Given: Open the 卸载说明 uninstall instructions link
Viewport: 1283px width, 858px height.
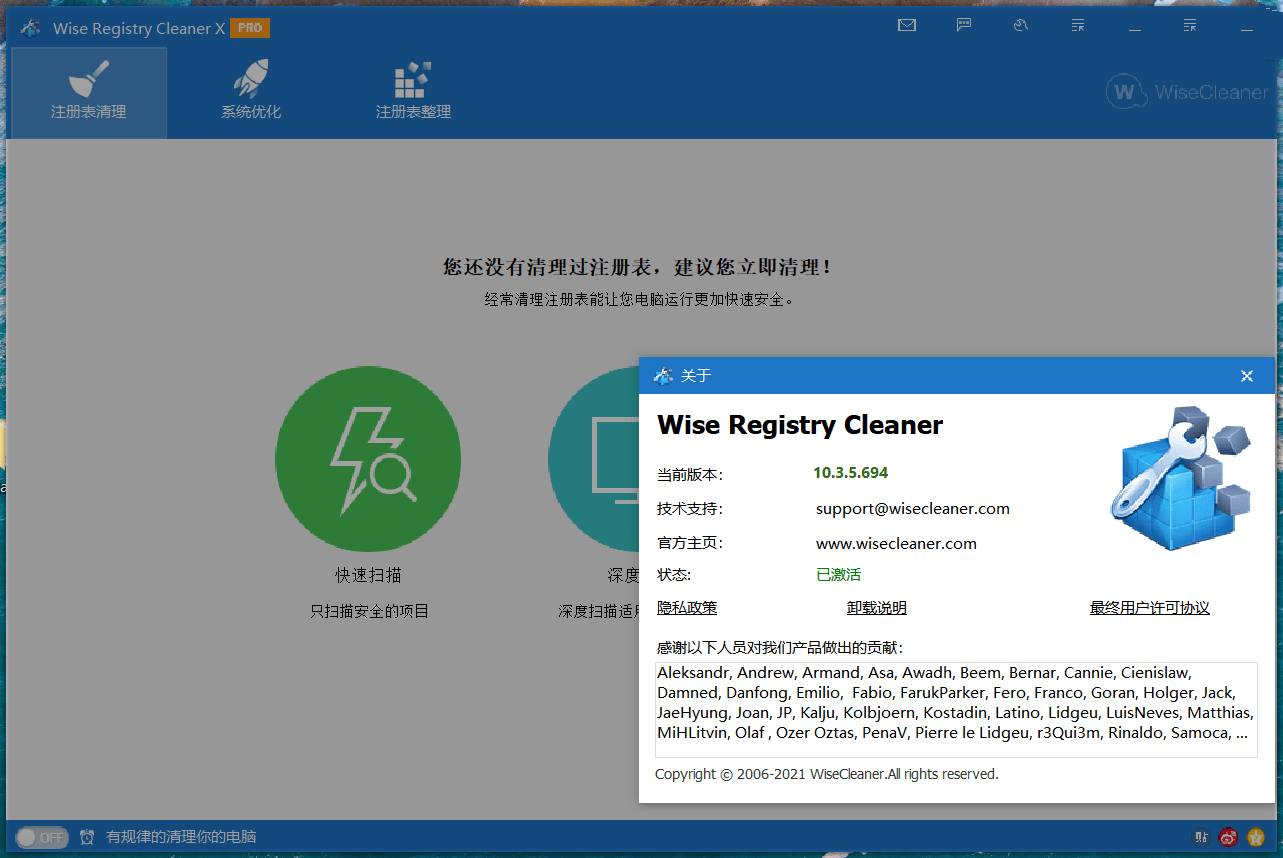Looking at the screenshot, I should (x=876, y=607).
